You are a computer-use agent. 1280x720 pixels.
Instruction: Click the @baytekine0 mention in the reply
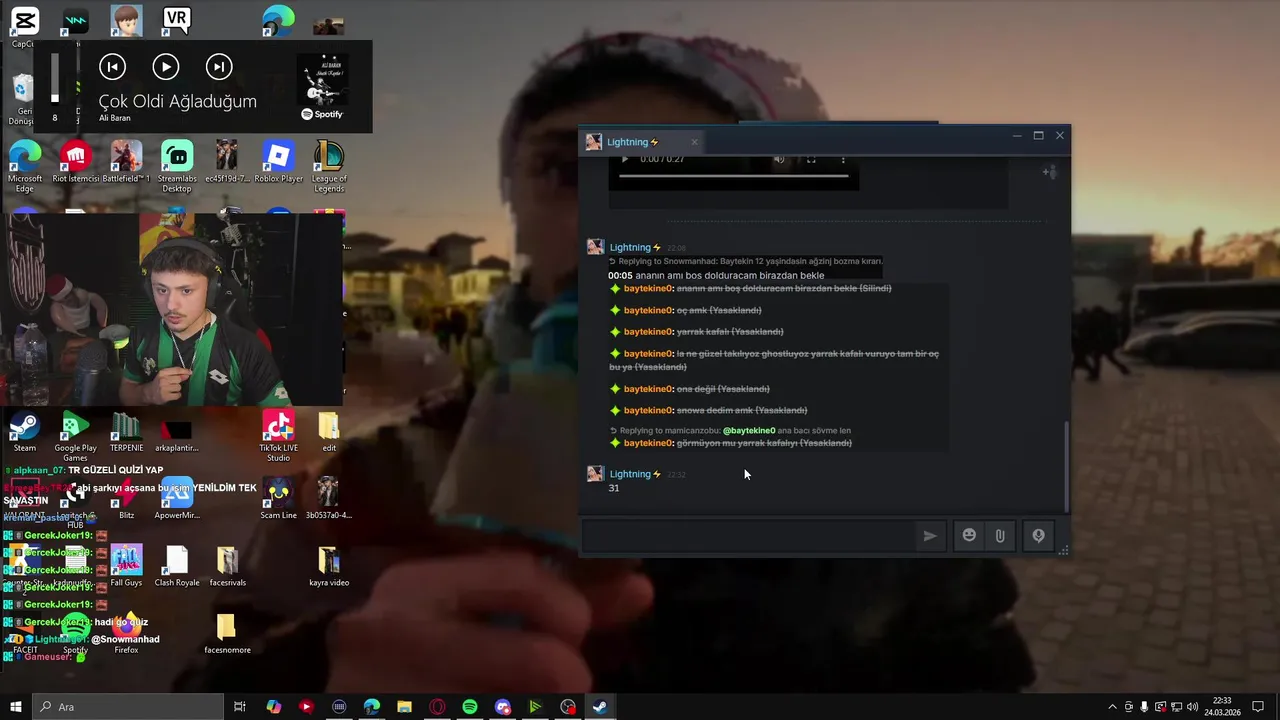click(x=749, y=431)
